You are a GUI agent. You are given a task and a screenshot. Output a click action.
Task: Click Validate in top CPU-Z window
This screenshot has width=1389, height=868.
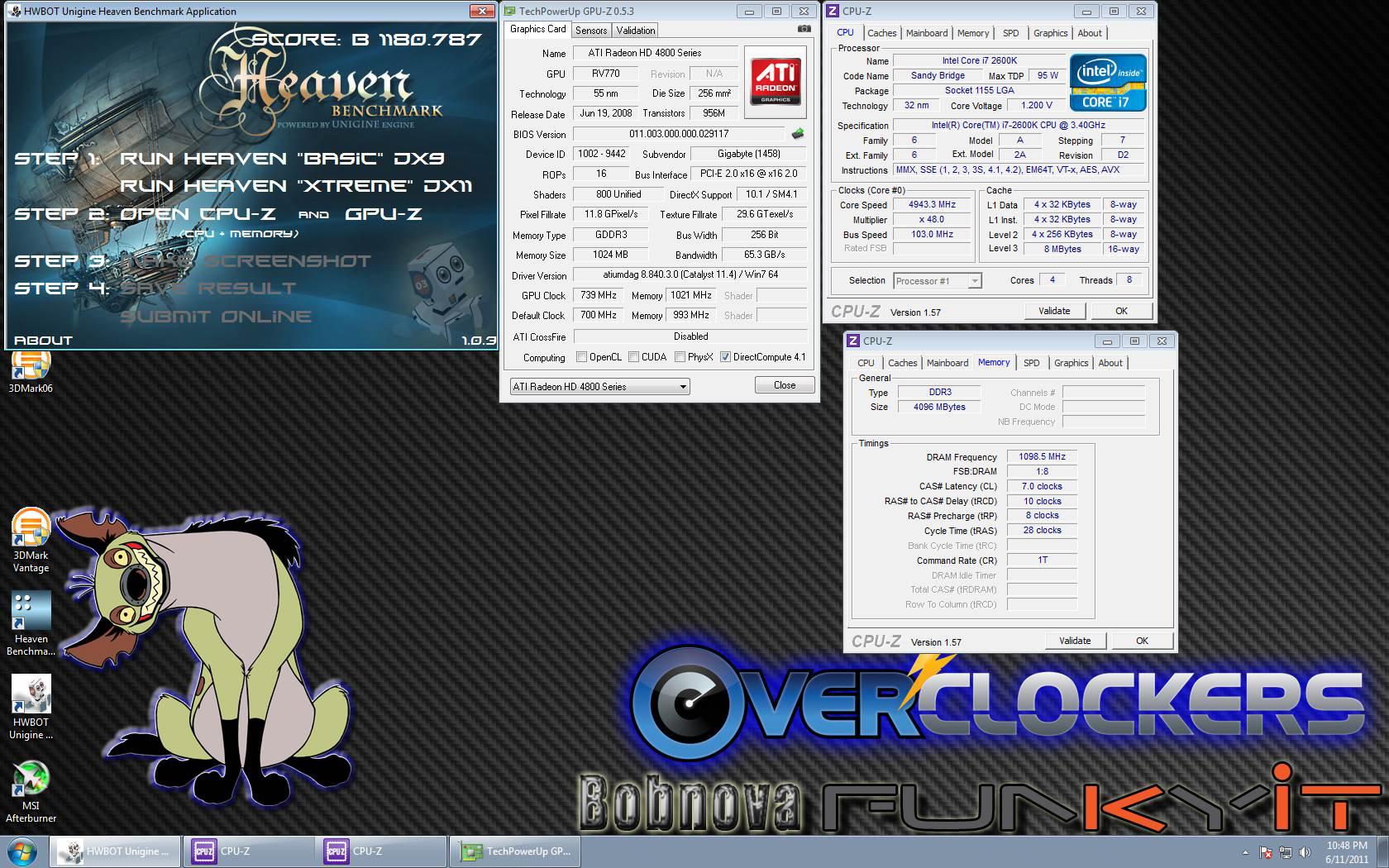point(1054,311)
